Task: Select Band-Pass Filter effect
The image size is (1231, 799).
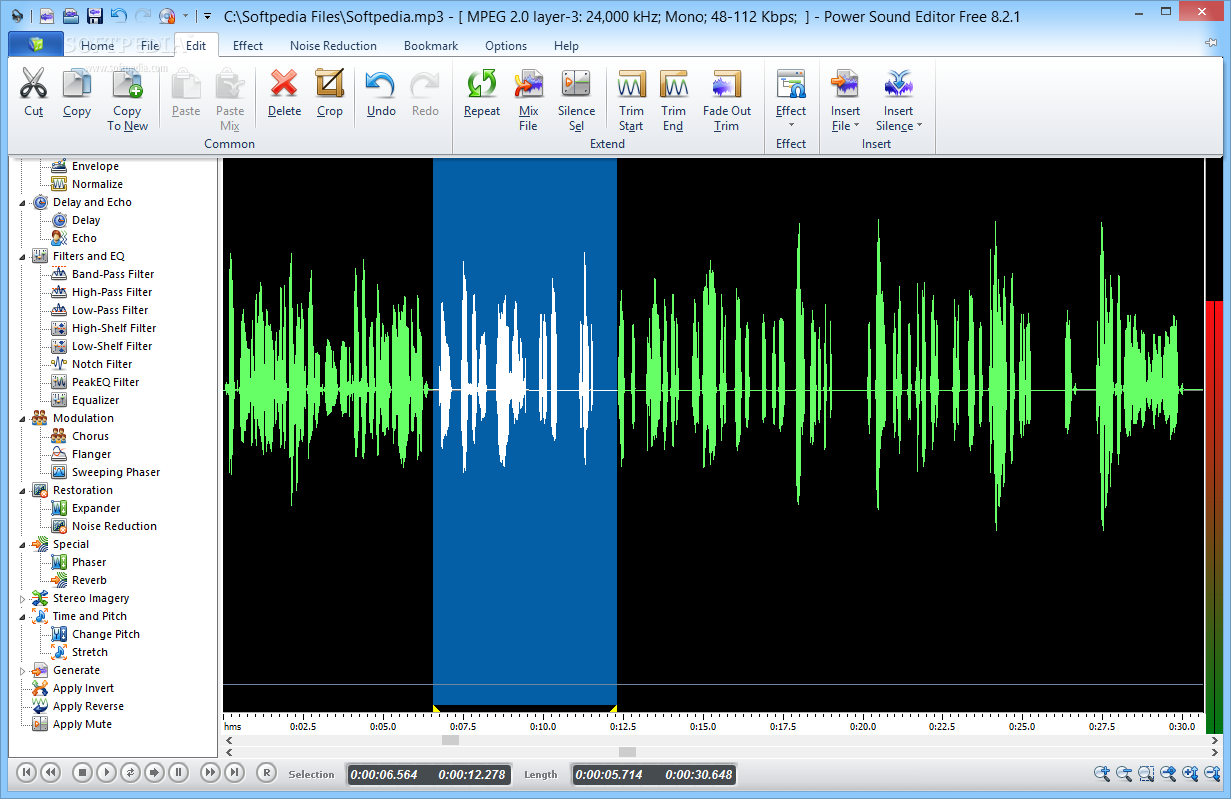Action: [113, 274]
